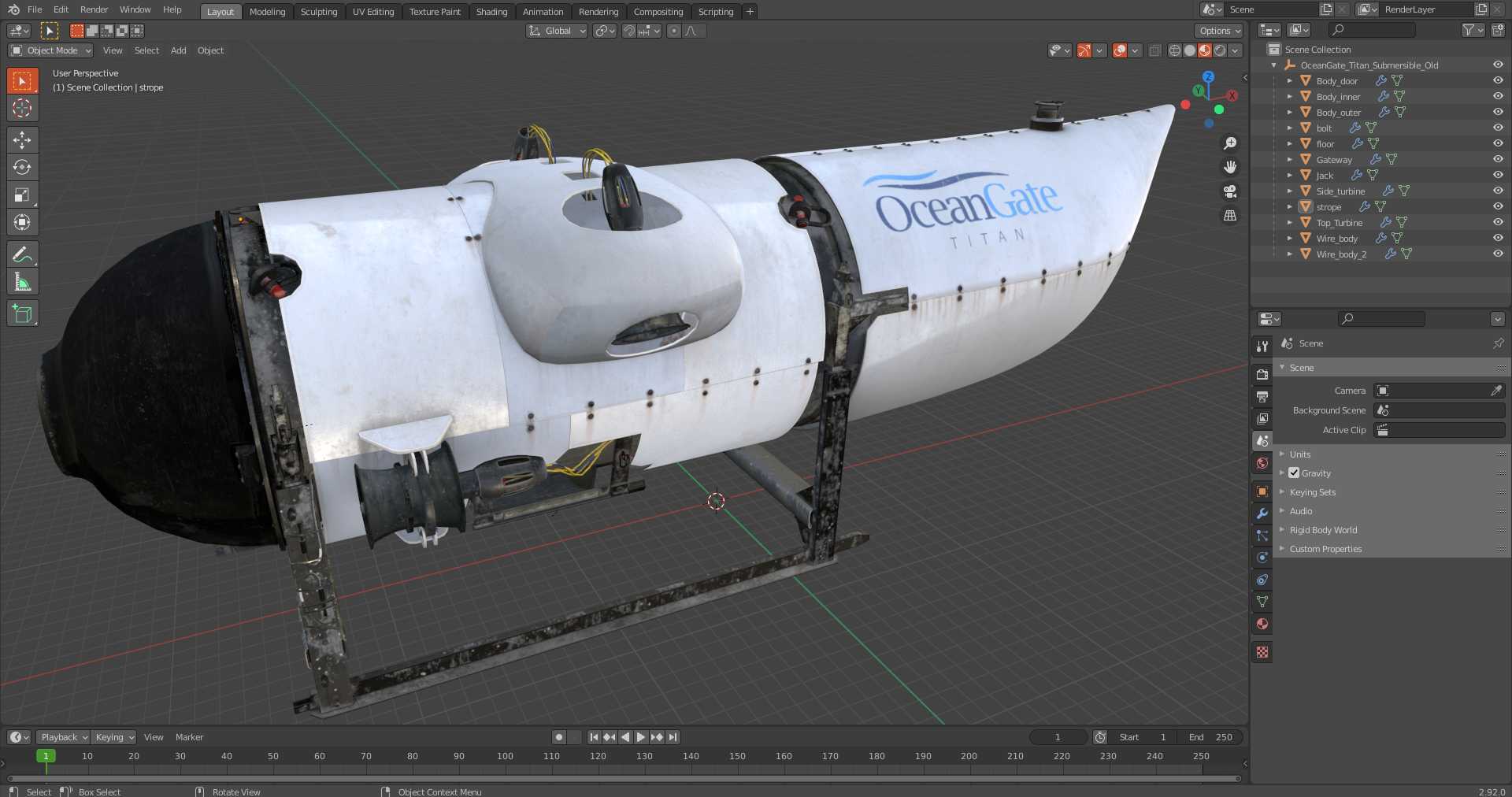Open the Add menu in viewport header
1512x797 pixels.
click(x=179, y=50)
